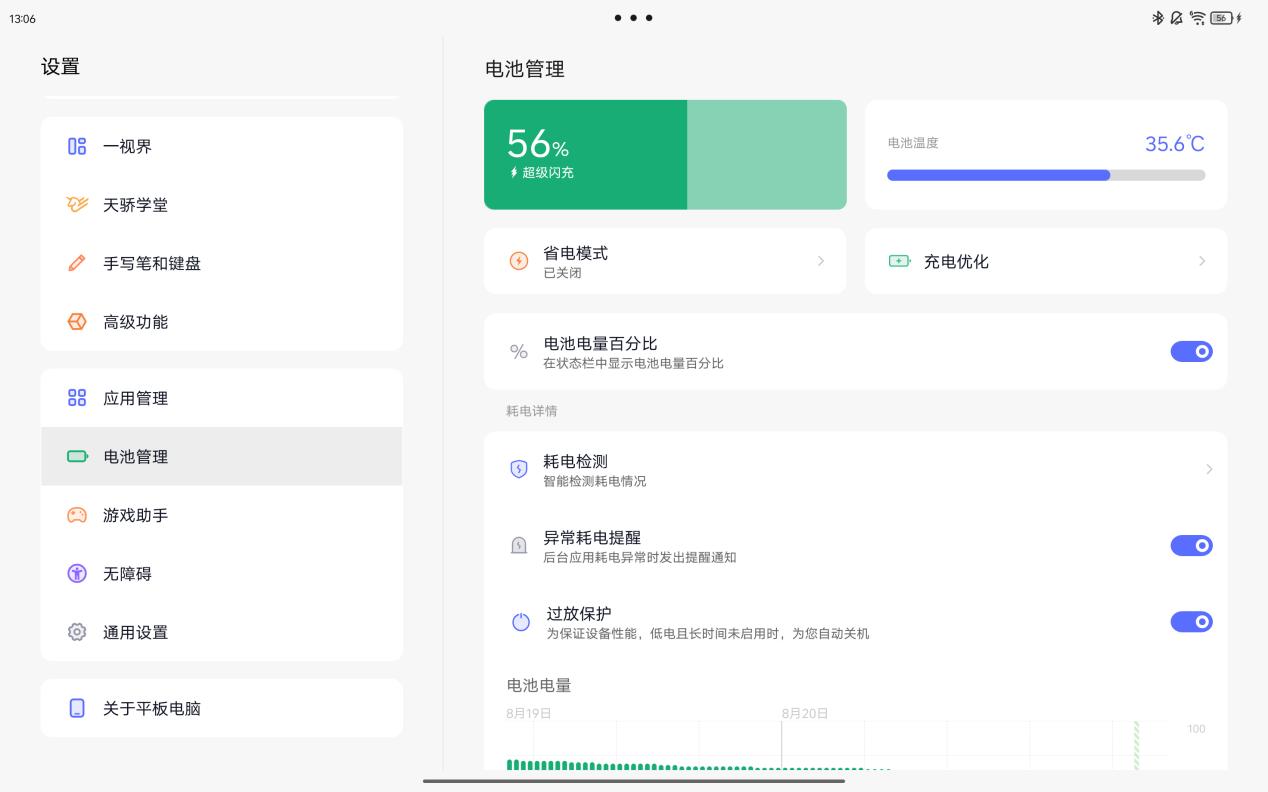Expand 耗电检测 details
The height and width of the screenshot is (792, 1268).
(1209, 469)
